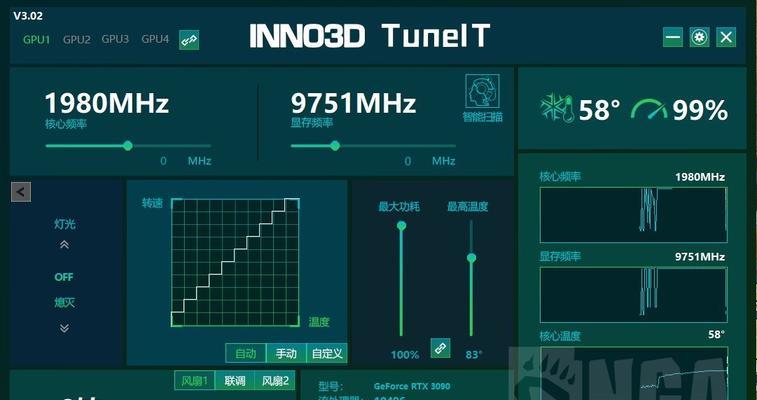The width and height of the screenshot is (757, 400).
Task: Click the 100% power limit value
Action: 405,355
